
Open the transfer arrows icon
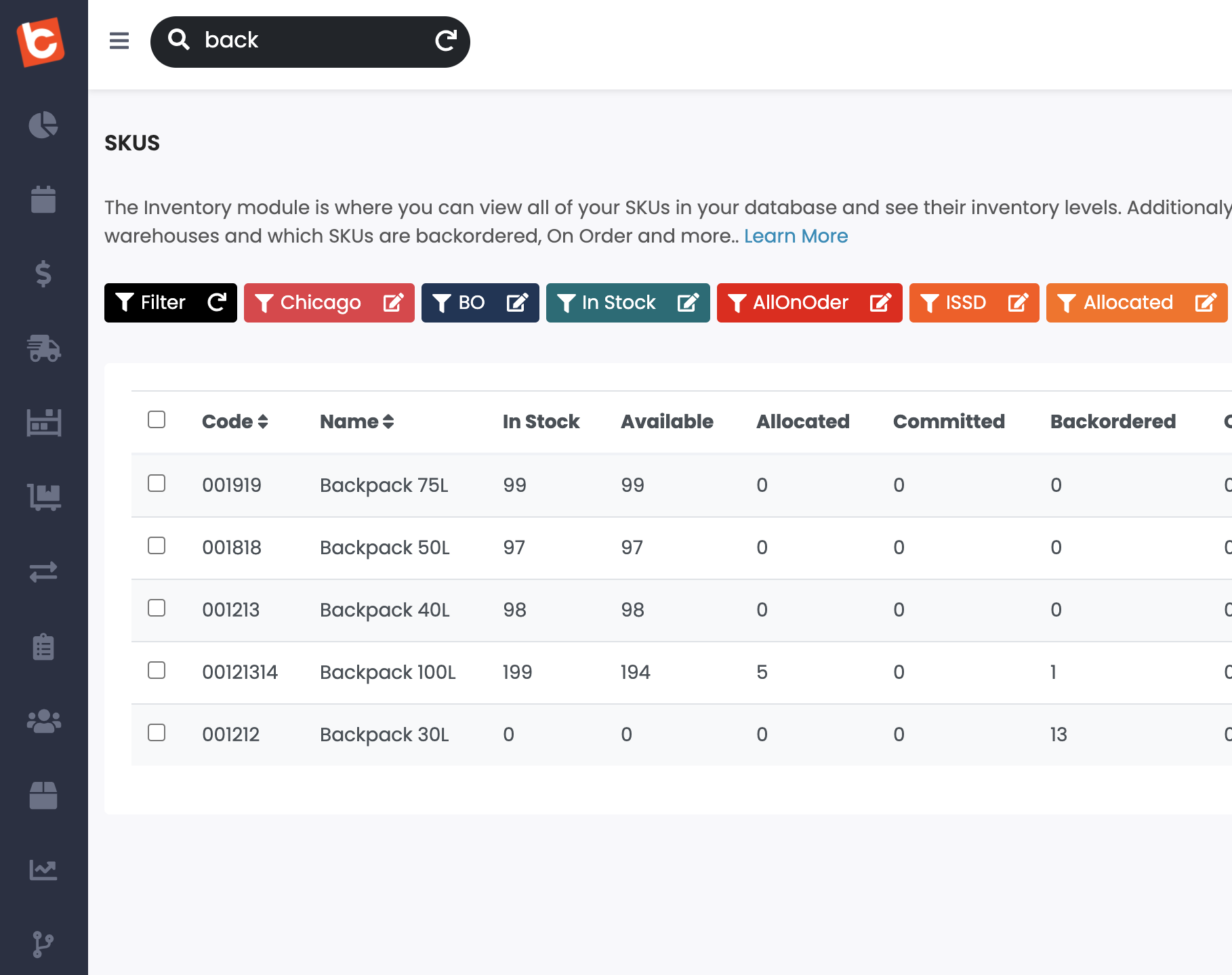pyautogui.click(x=43, y=572)
